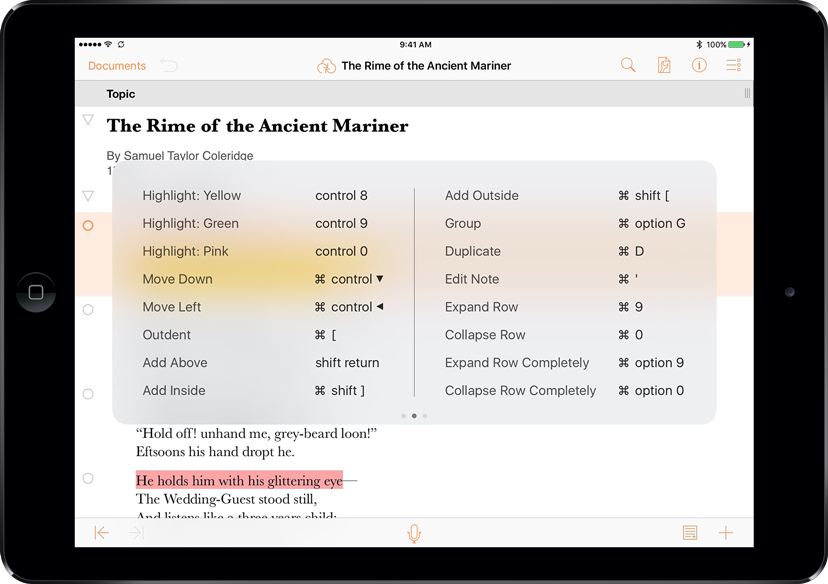The width and height of the screenshot is (828, 584).
Task: Tap the line 'Eftsoons his hand dropt he.'
Action: pyautogui.click(x=215, y=452)
